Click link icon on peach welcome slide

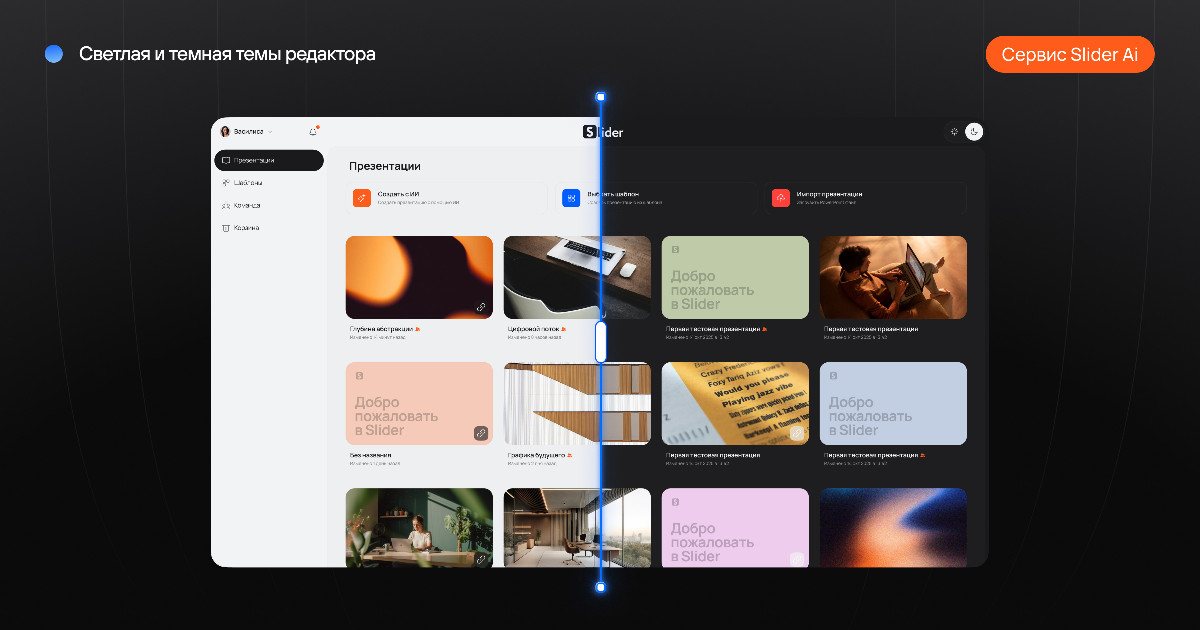pos(481,433)
